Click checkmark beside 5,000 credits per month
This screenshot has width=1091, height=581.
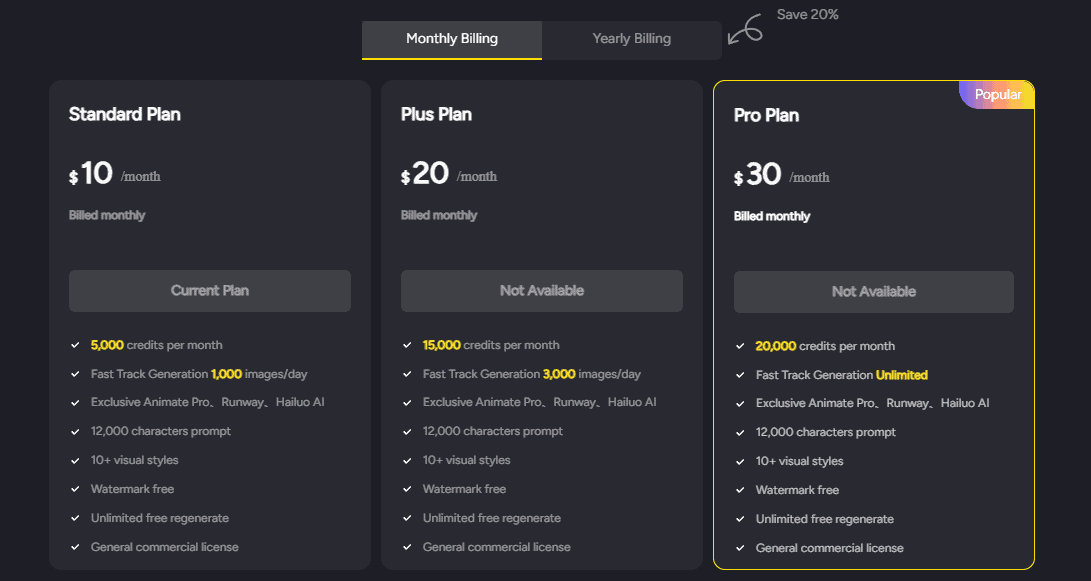pos(75,345)
